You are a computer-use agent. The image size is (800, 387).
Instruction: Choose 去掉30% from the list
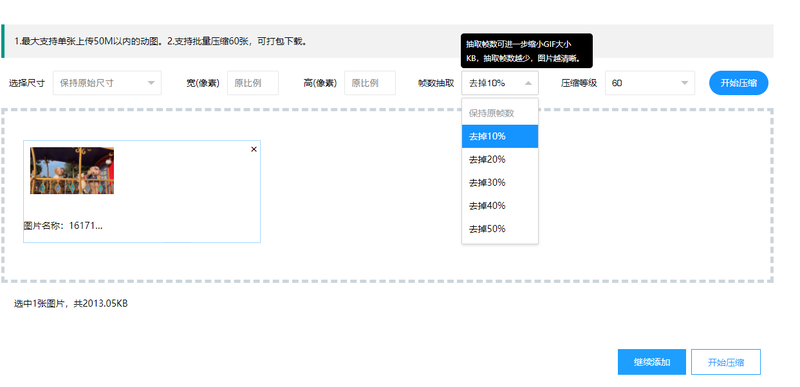click(500, 183)
